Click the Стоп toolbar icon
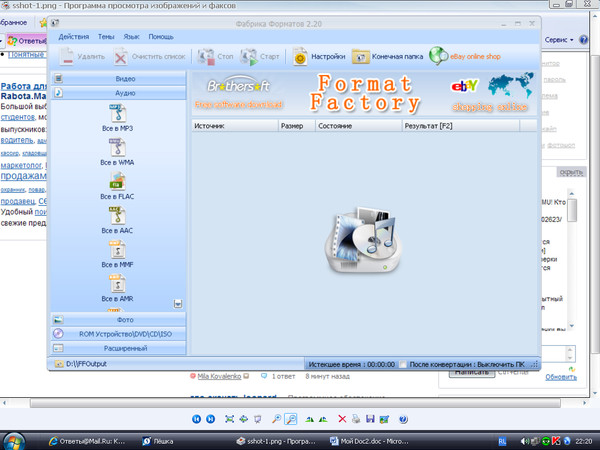 click(206, 57)
